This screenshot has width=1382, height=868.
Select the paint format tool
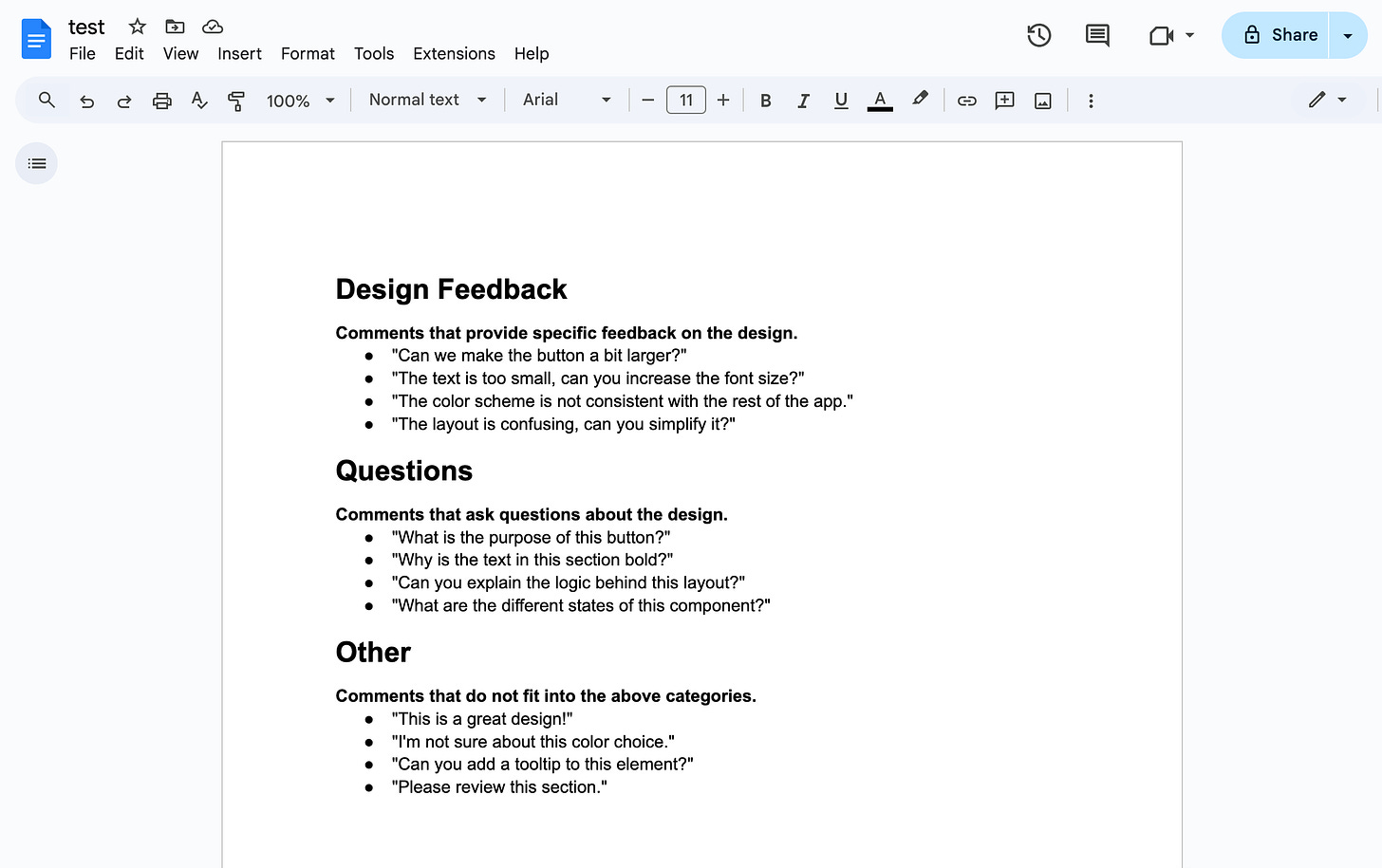[236, 100]
